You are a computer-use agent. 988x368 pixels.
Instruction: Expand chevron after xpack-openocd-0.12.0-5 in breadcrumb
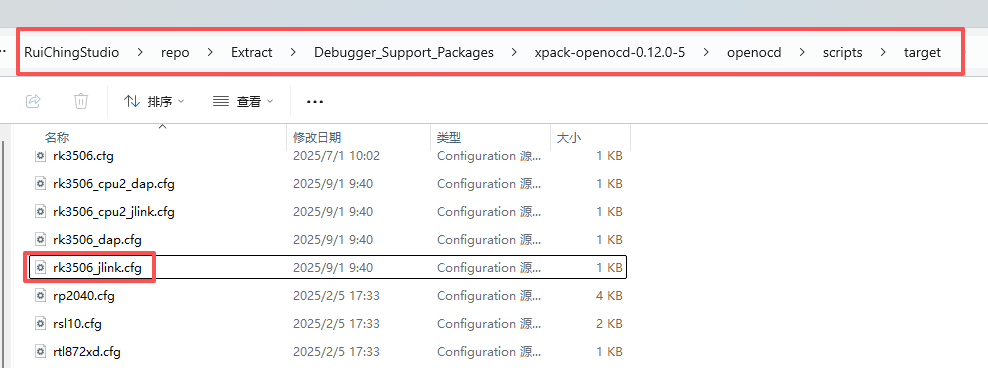(706, 52)
